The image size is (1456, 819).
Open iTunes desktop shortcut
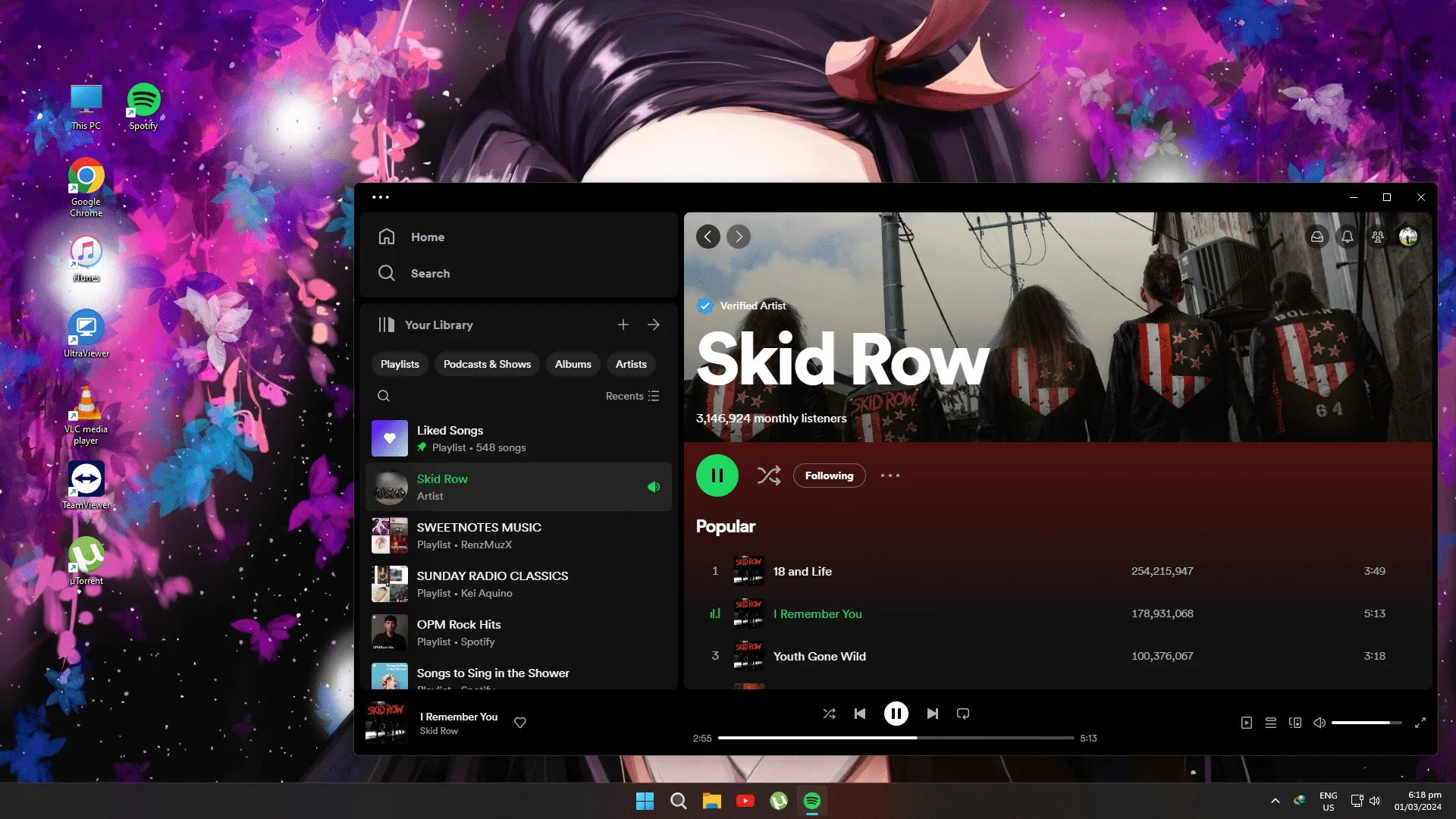86,259
